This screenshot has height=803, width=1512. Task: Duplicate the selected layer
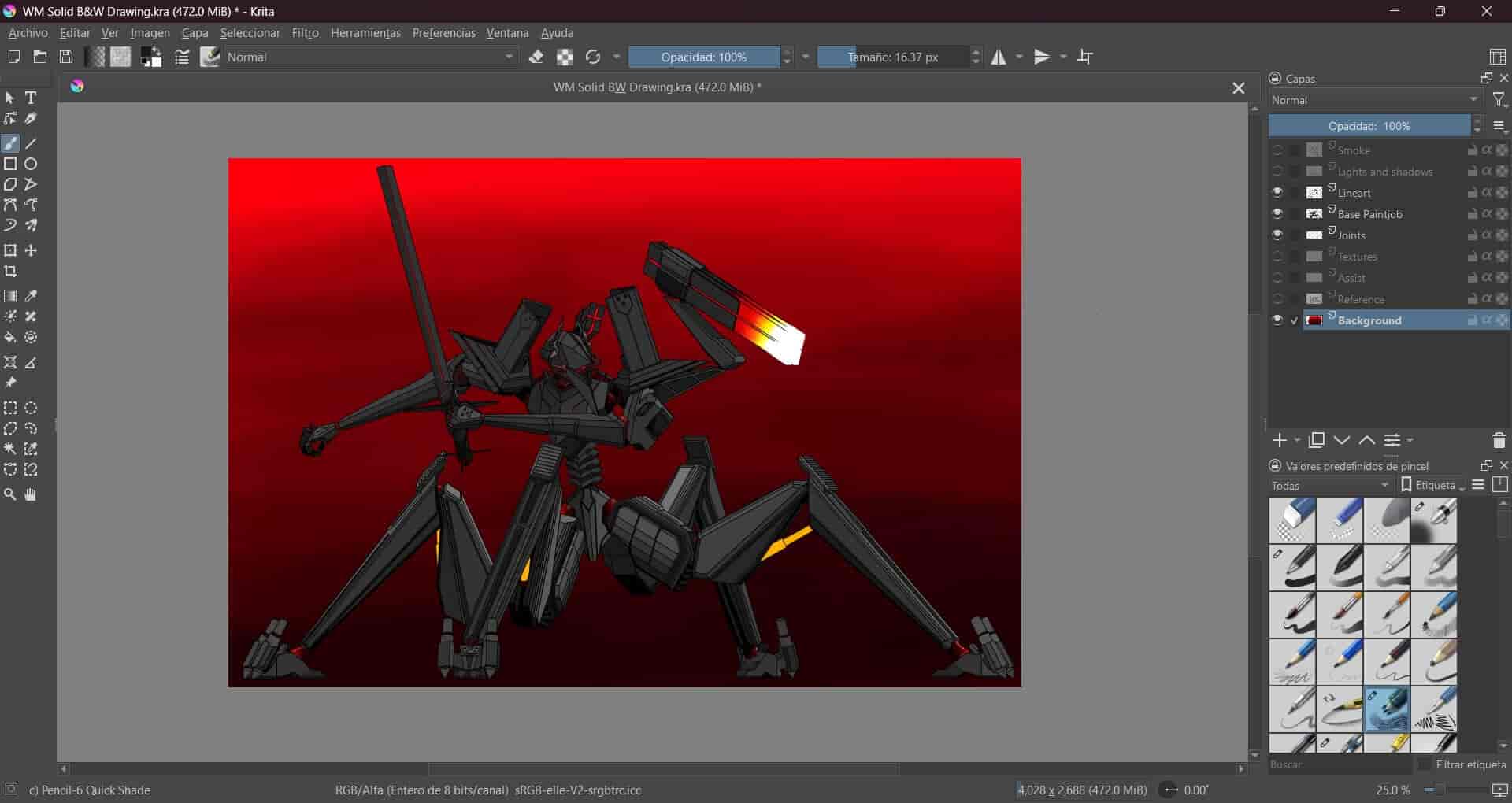[1317, 441]
